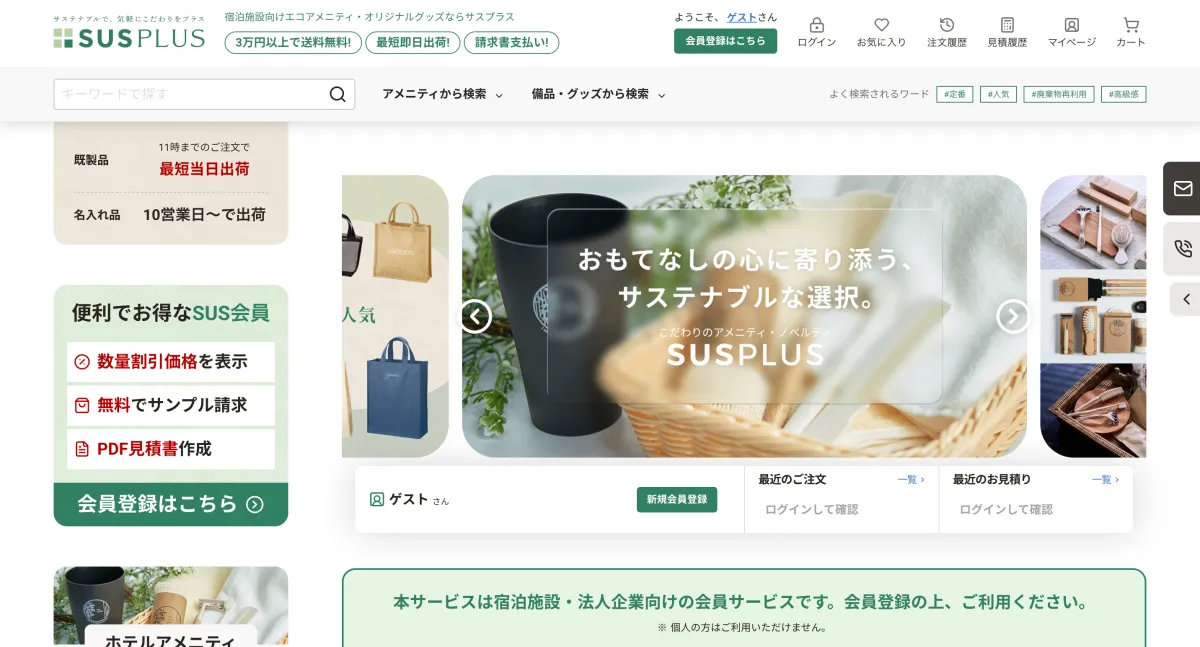Show previous carousel slide
The width and height of the screenshot is (1200, 647).
475,317
